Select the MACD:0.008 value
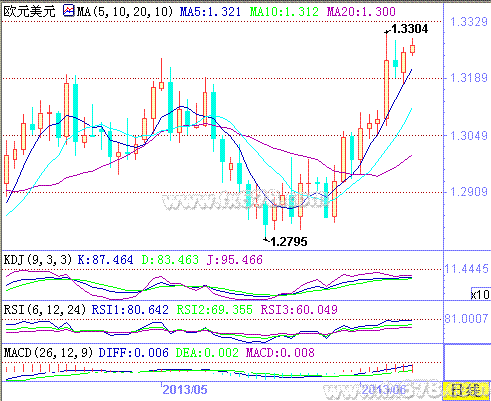Image resolution: width=491 pixels, height=401 pixels. click(280, 353)
